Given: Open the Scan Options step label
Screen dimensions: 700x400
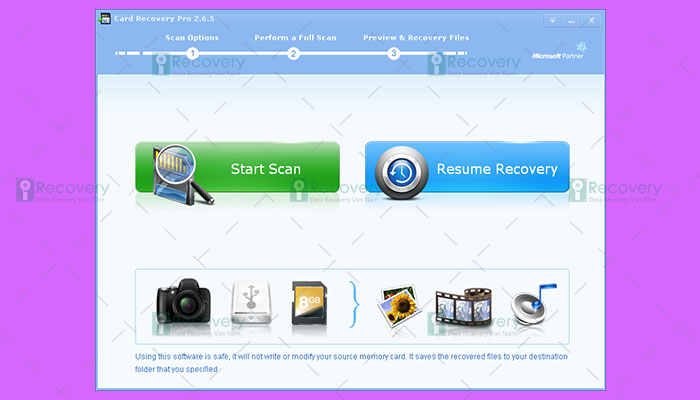Looking at the screenshot, I should (x=192, y=38).
